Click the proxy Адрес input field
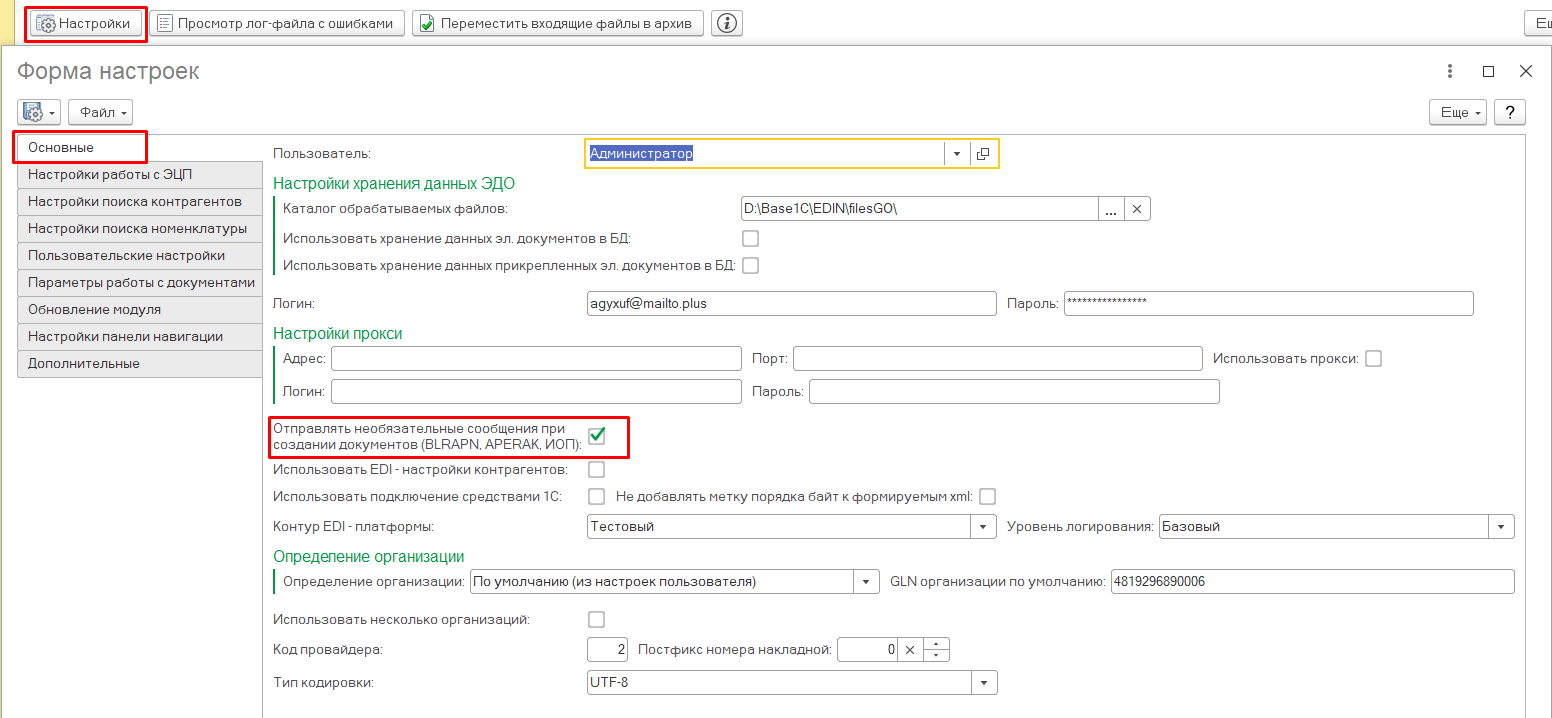 point(535,358)
